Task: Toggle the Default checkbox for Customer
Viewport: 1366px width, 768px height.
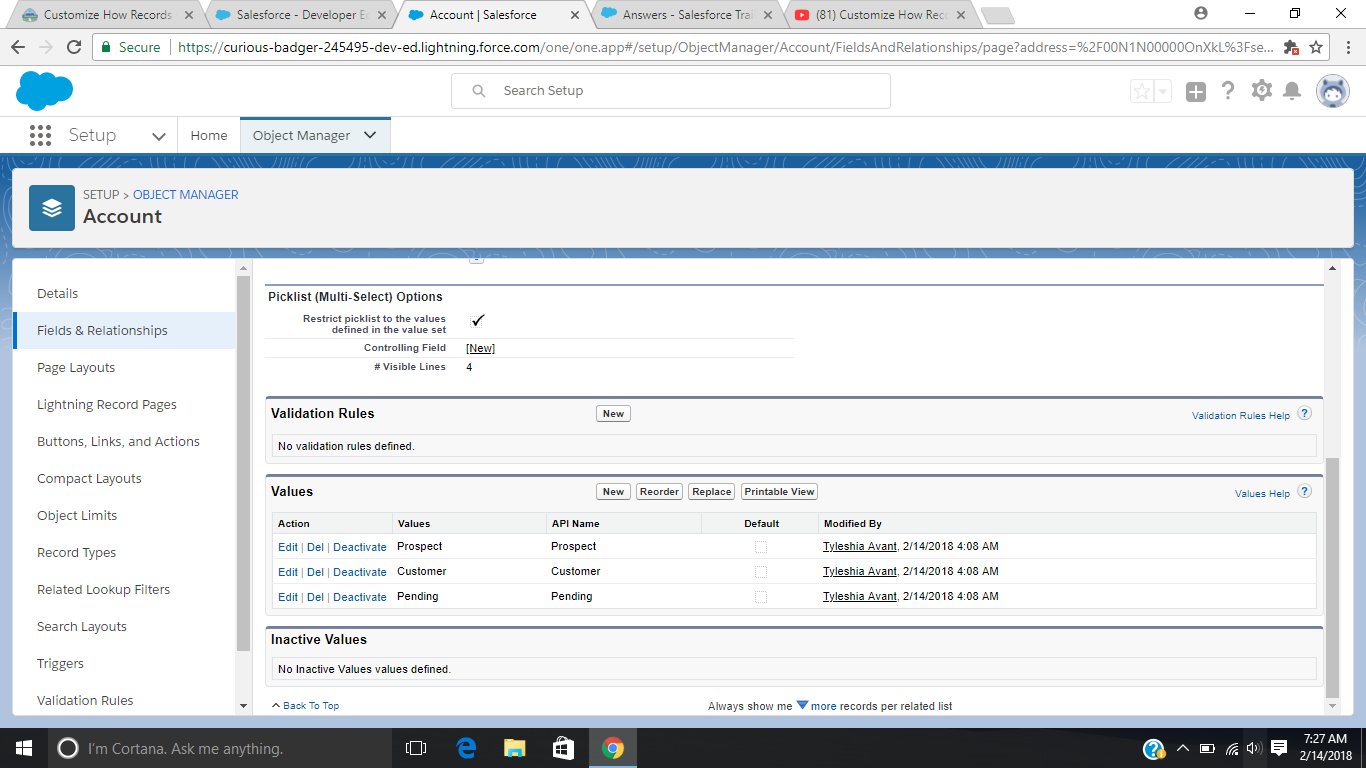Action: [761, 572]
